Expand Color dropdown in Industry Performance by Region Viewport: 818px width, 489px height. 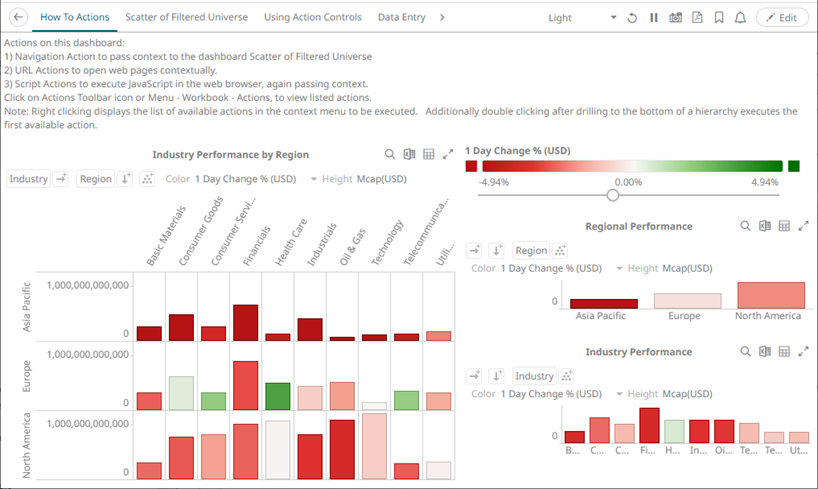[313, 179]
